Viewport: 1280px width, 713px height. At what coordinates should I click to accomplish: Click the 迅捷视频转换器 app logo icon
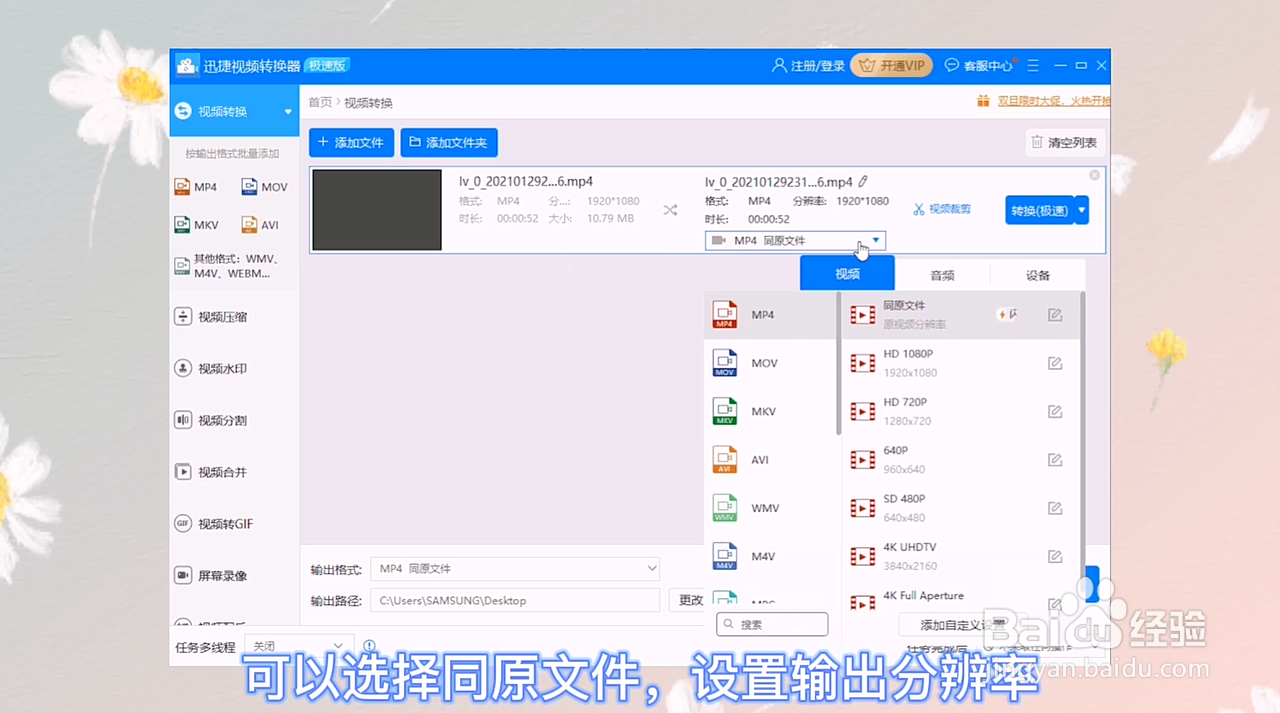coord(187,66)
